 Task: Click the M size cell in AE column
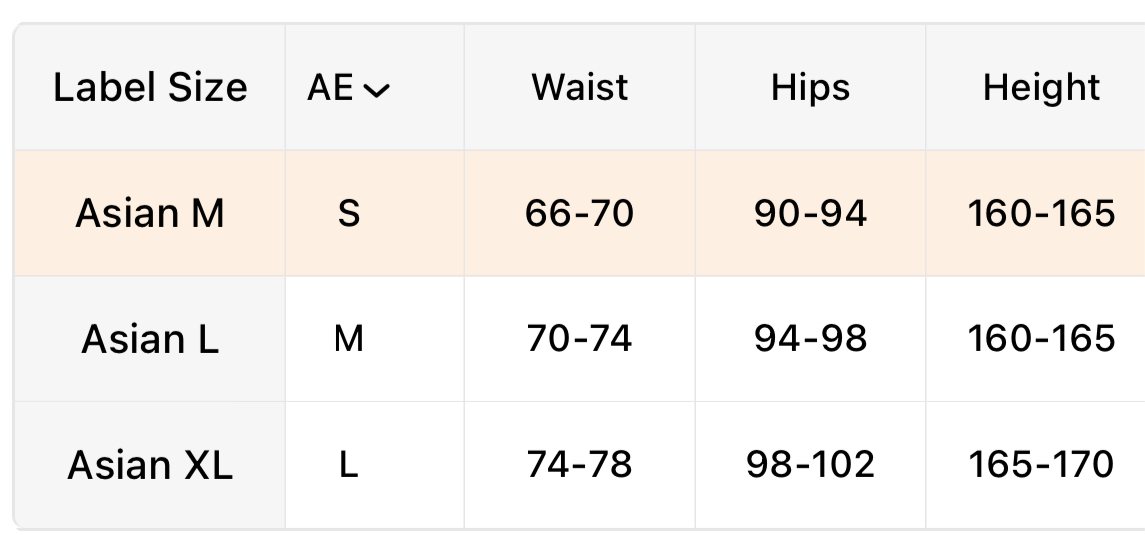tap(349, 339)
